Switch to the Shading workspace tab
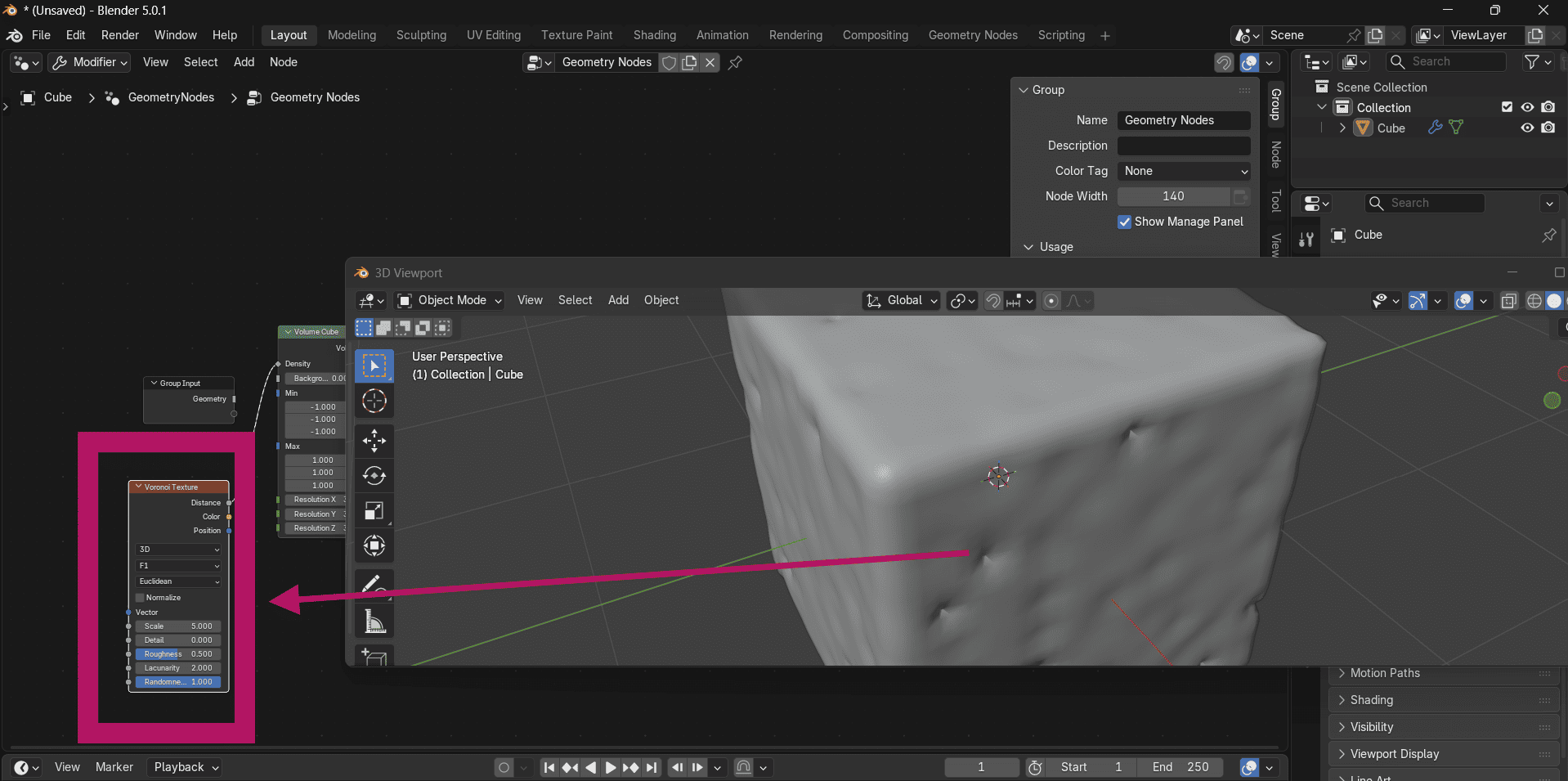 (654, 35)
